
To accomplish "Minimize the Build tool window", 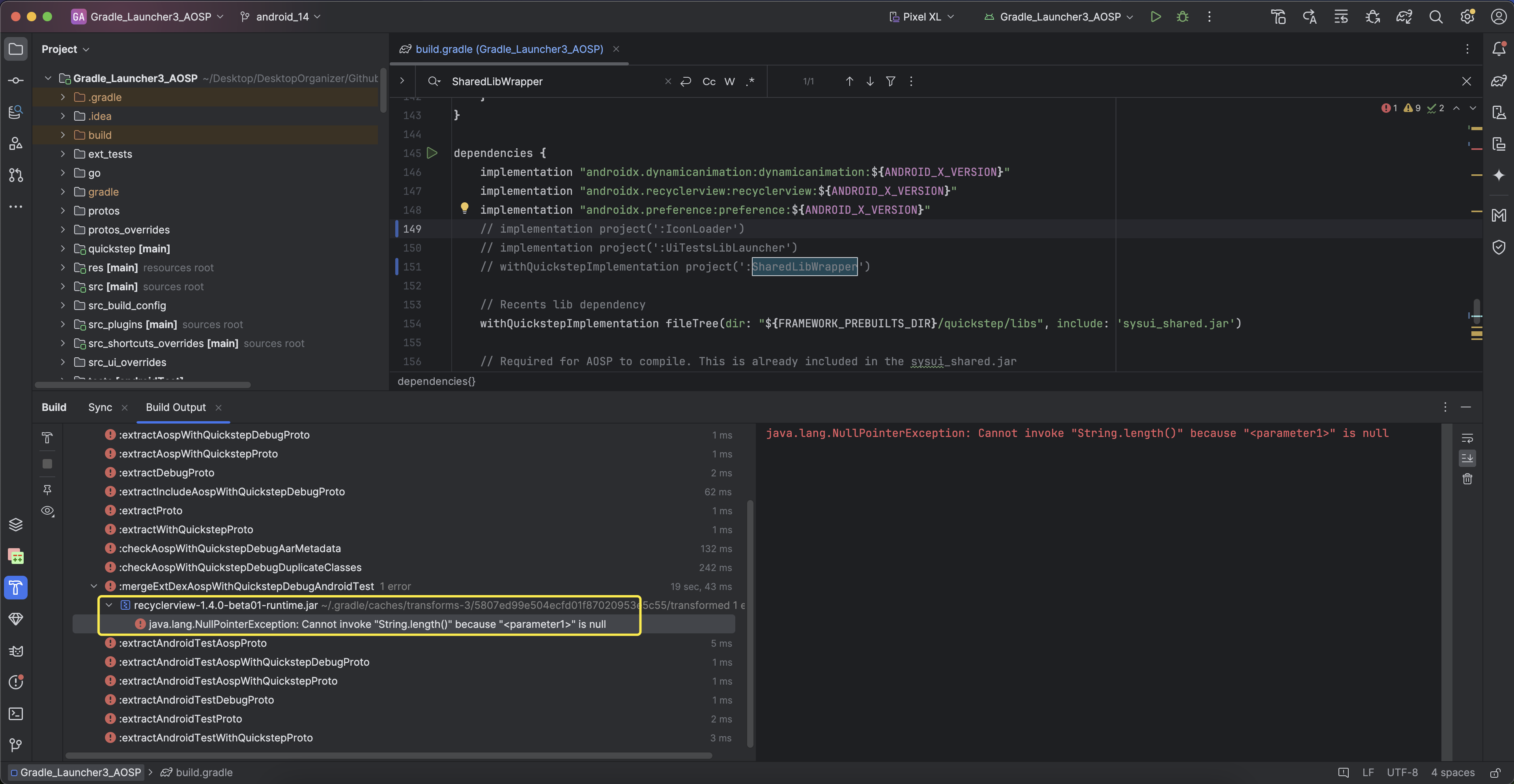I will point(1466,407).
